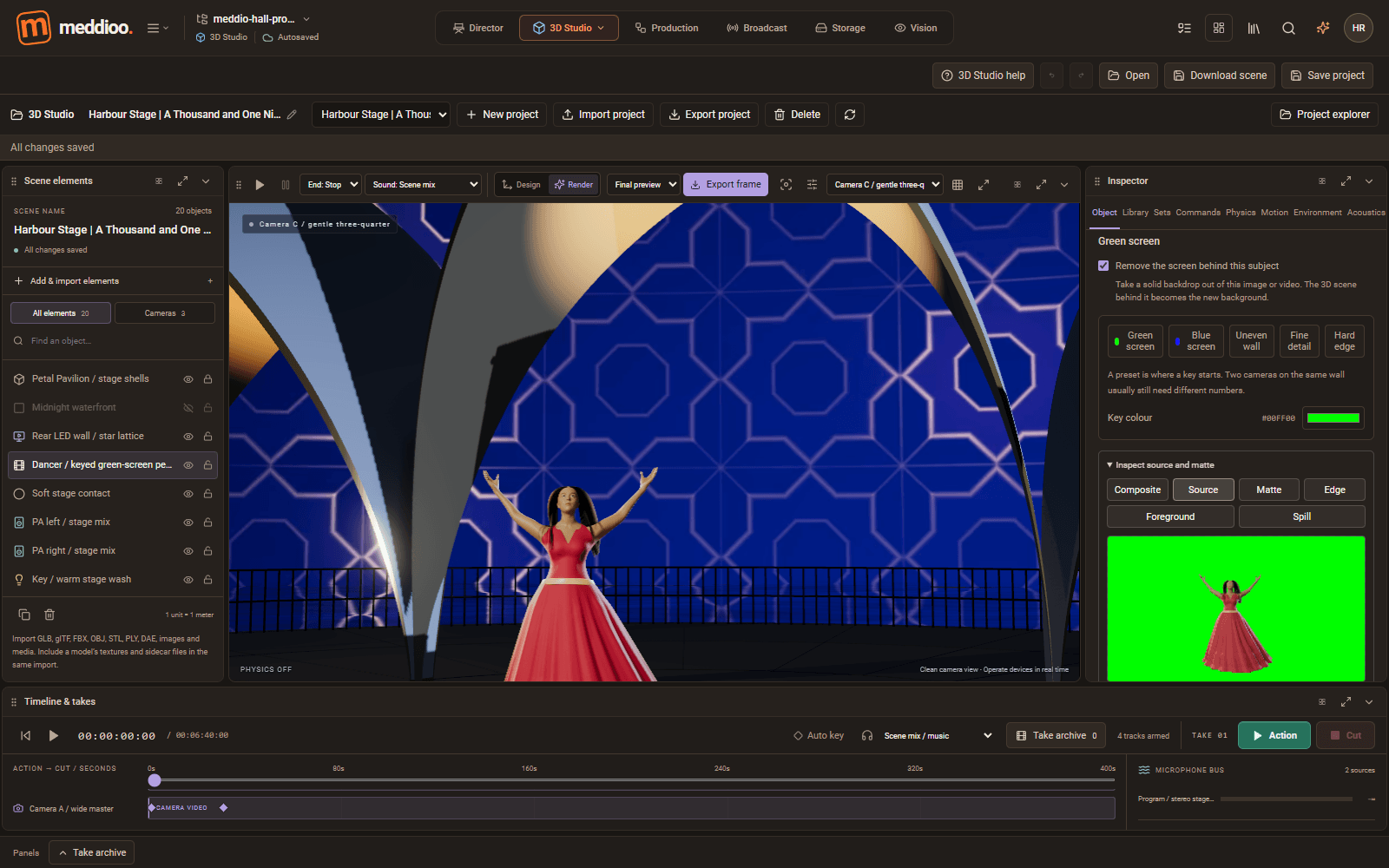Hide the Dancer keyed green-screen element
The width and height of the screenshot is (1389, 868).
[x=188, y=465]
